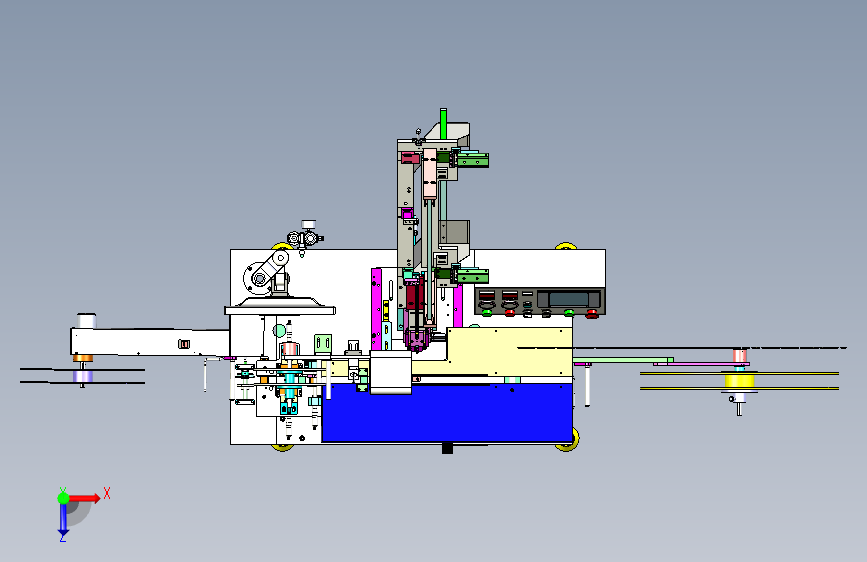This screenshot has height=562, width=867.
Task: Select the cream-colored cover plate below the control panel
Action: click(x=509, y=351)
